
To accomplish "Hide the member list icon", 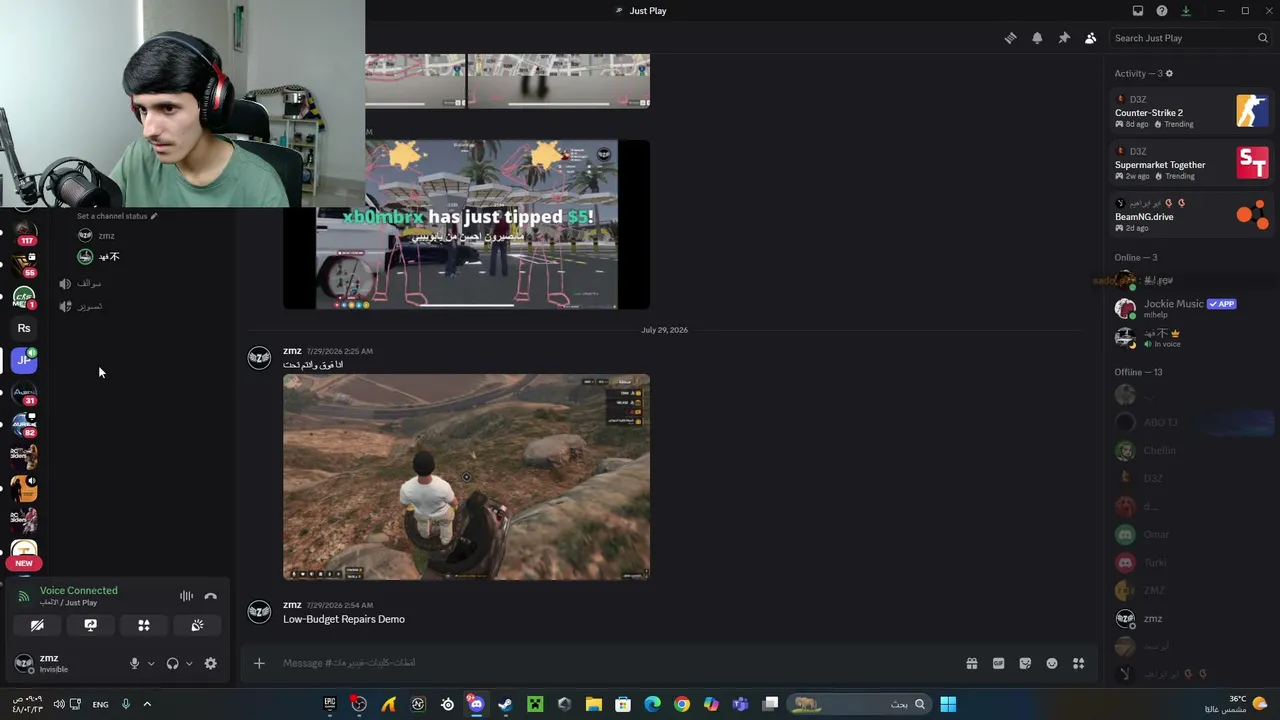I will pyautogui.click(x=1091, y=38).
